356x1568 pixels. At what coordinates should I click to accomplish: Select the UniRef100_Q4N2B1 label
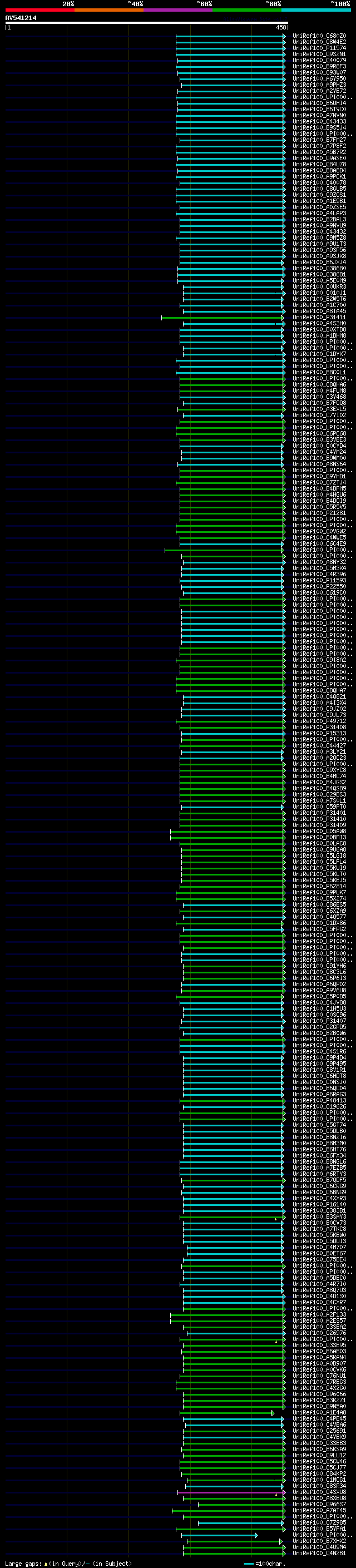coord(319,1553)
